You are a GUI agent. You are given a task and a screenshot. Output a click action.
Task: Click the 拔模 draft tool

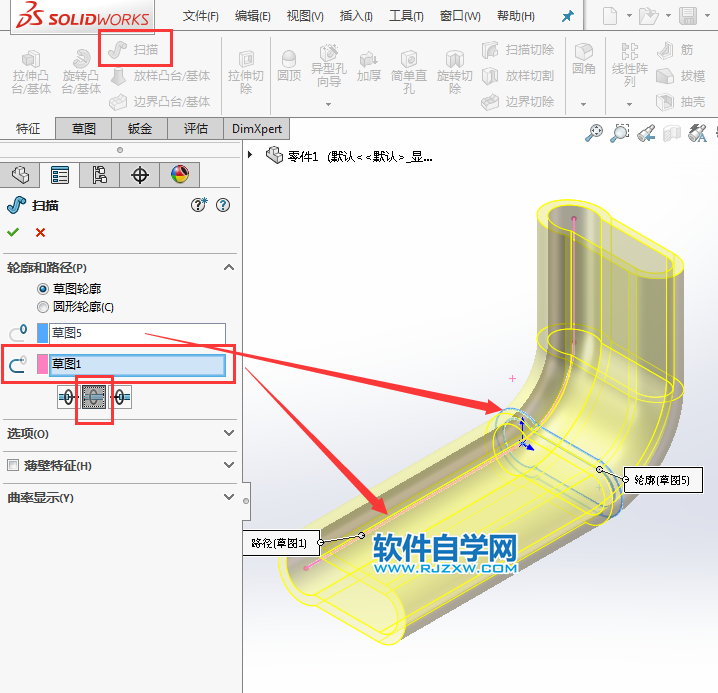pyautogui.click(x=680, y=76)
